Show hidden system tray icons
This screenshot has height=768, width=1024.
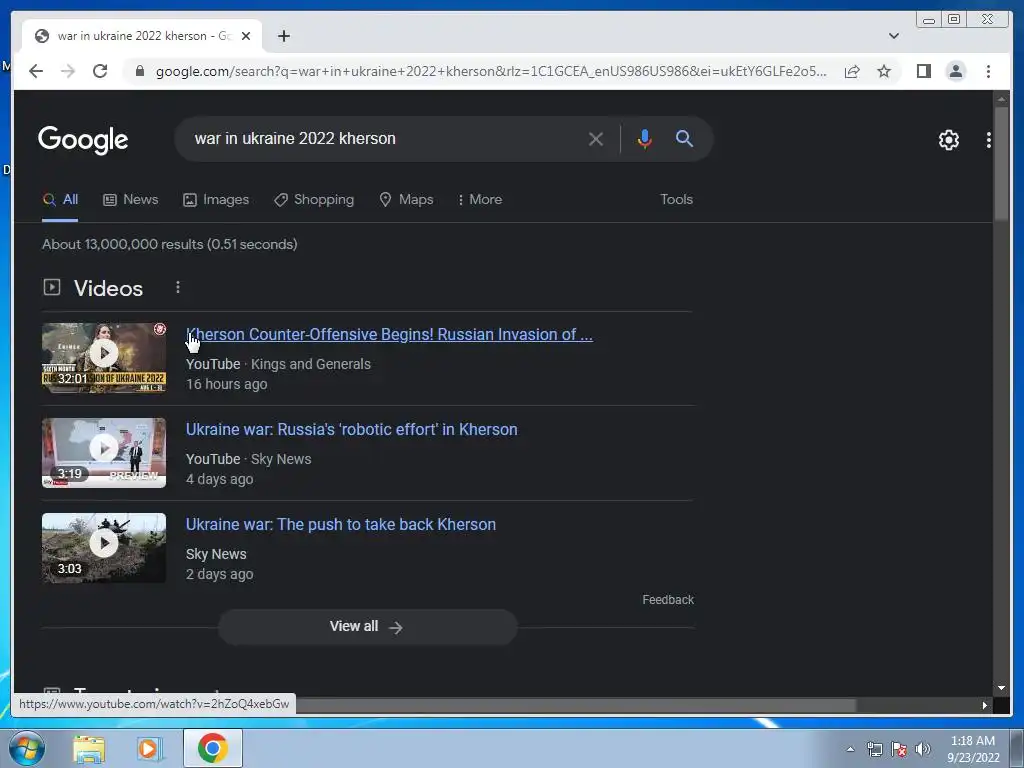850,749
